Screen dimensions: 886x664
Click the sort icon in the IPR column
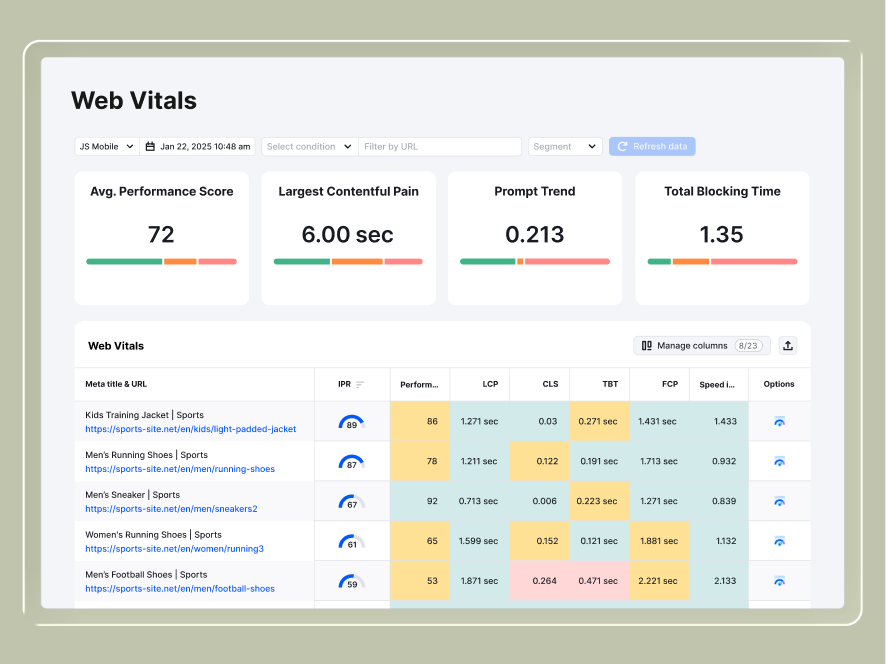[362, 383]
